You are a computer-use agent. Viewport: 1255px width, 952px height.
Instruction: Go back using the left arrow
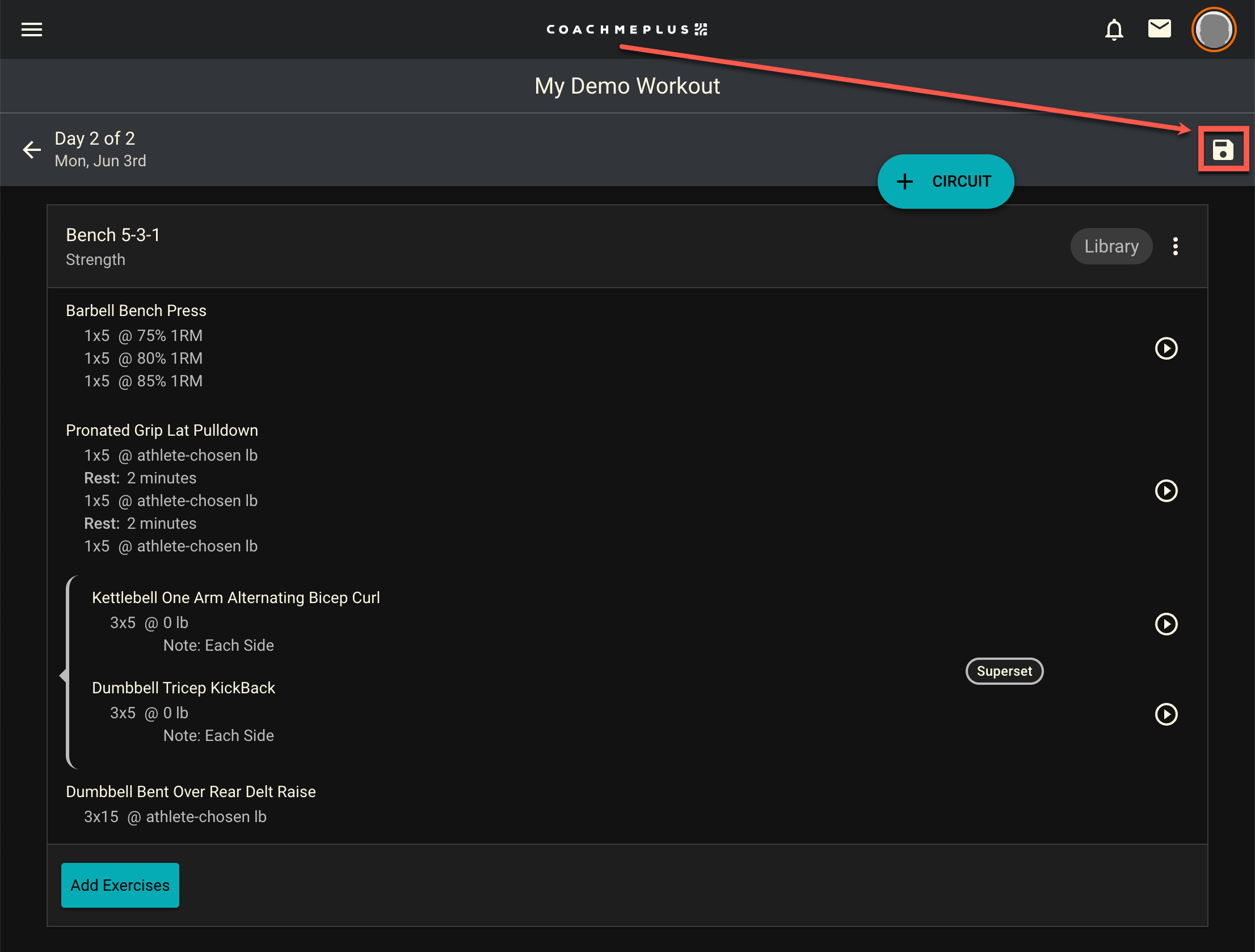coord(32,150)
